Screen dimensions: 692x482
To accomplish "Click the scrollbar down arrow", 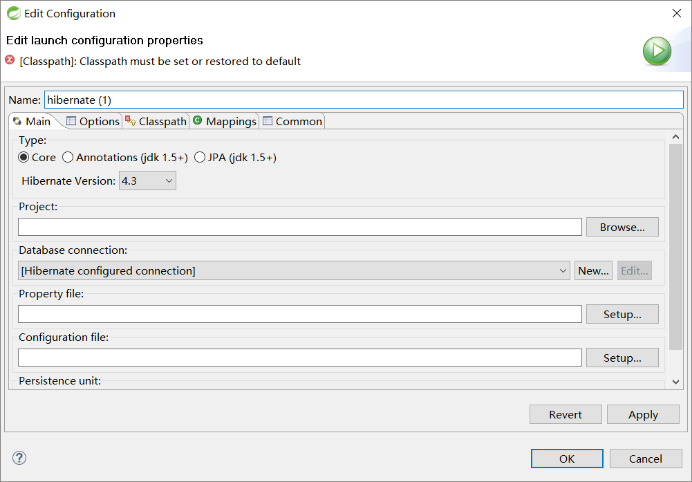I will click(676, 382).
